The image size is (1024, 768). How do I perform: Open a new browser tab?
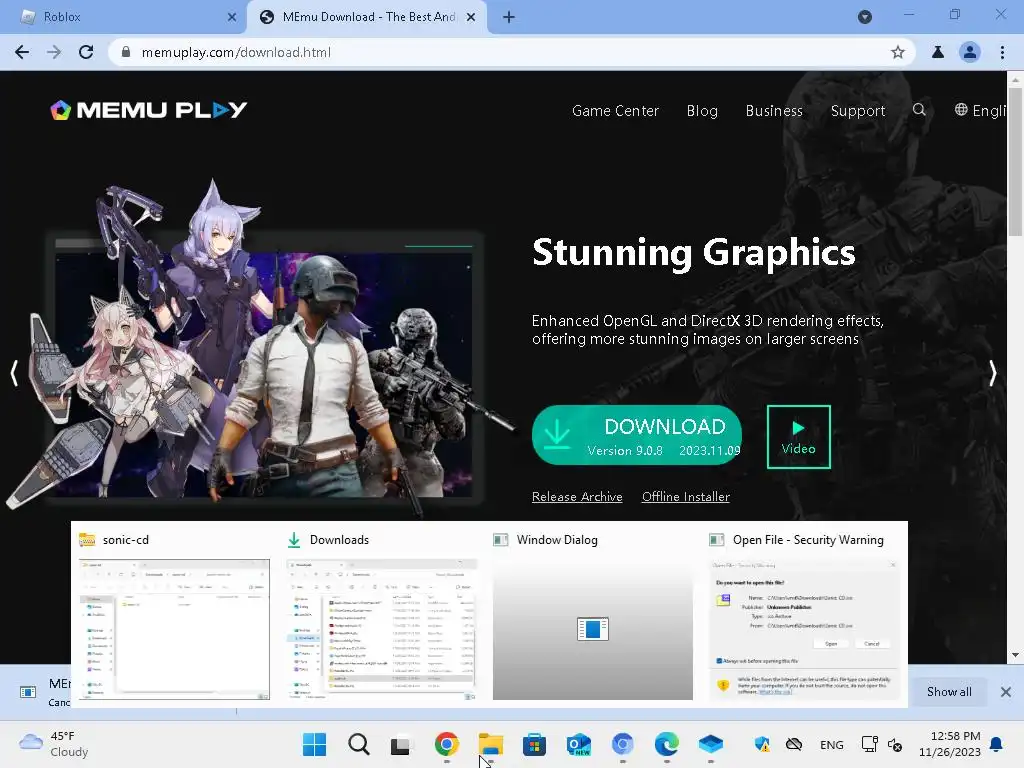pos(509,17)
